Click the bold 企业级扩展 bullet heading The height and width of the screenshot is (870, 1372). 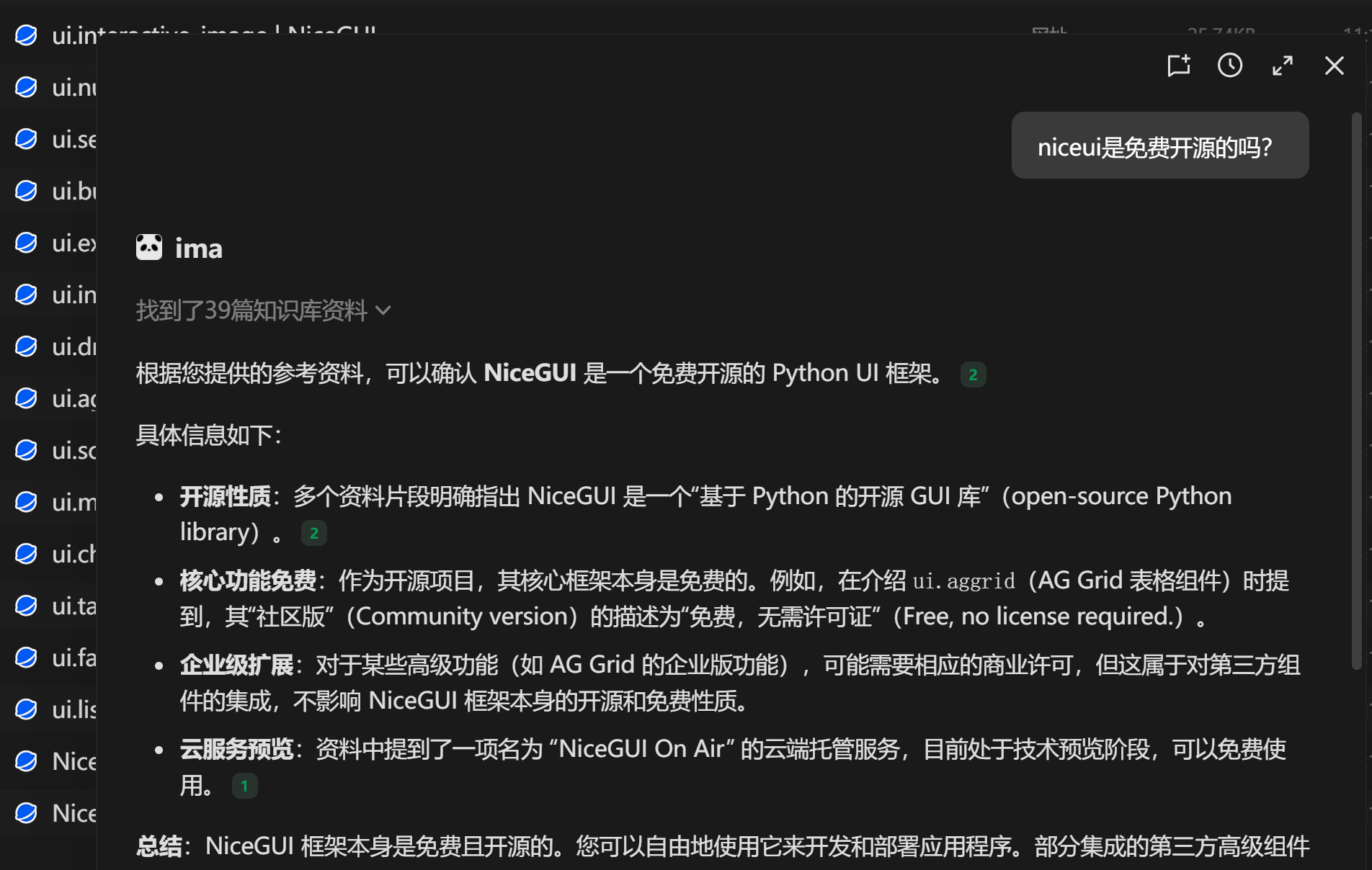click(236, 665)
